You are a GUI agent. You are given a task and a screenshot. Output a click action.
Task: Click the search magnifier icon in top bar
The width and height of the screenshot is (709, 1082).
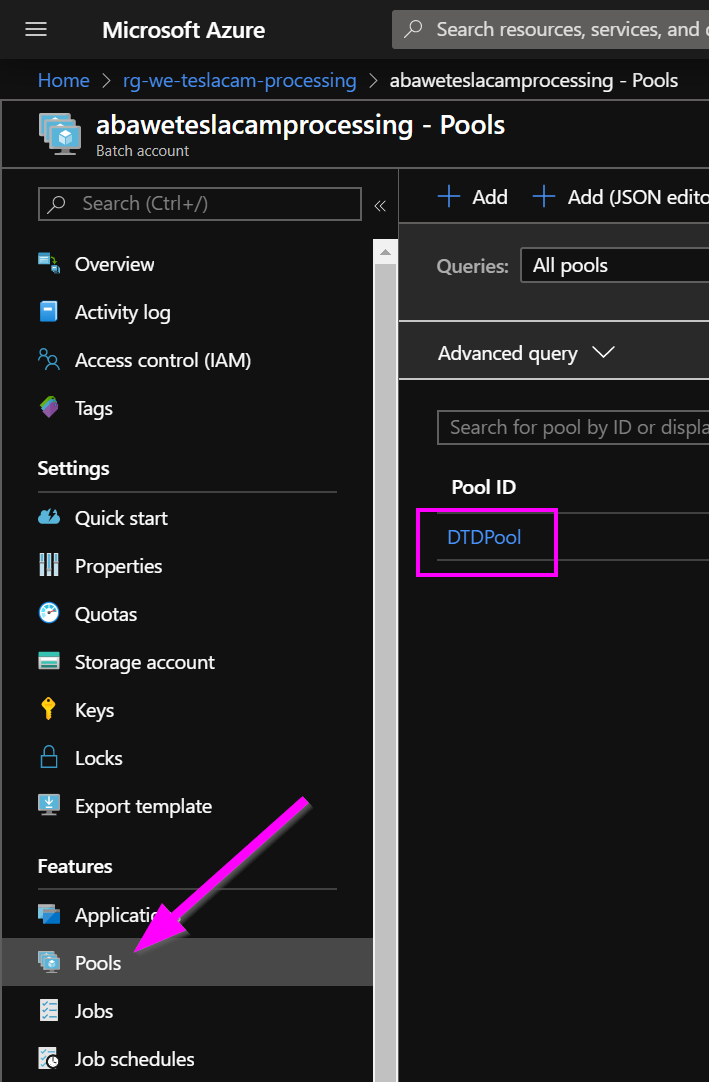click(413, 29)
